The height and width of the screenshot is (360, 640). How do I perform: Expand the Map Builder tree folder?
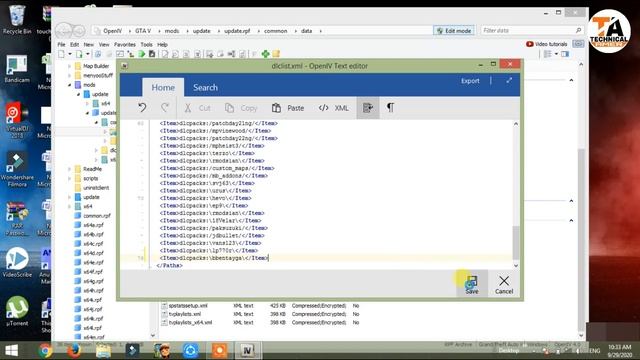70,66
